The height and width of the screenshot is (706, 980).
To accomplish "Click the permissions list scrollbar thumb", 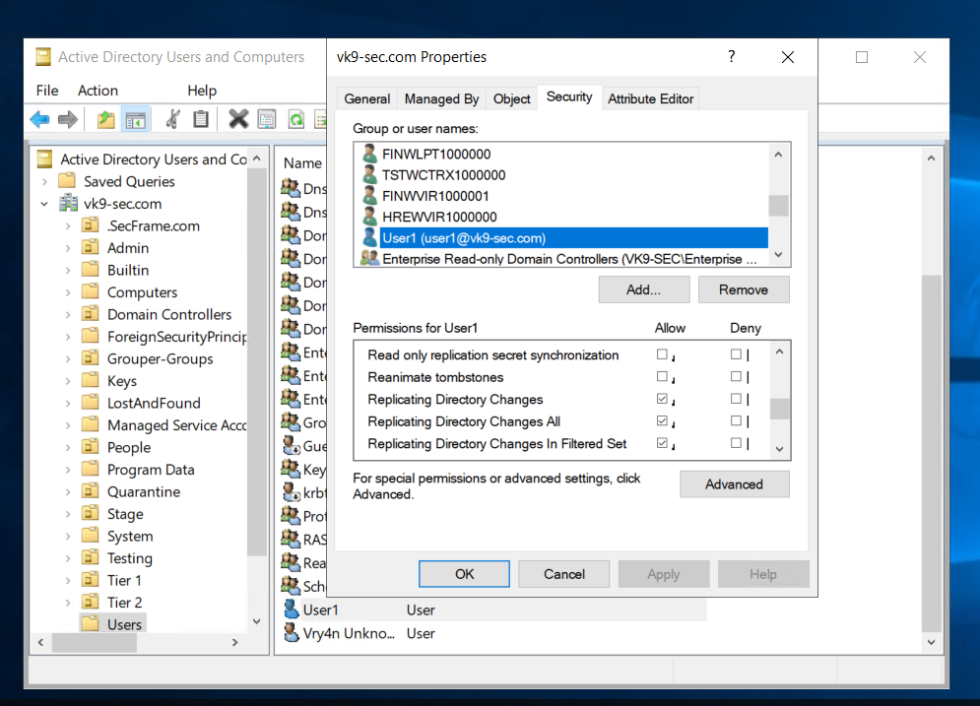I will click(x=779, y=409).
